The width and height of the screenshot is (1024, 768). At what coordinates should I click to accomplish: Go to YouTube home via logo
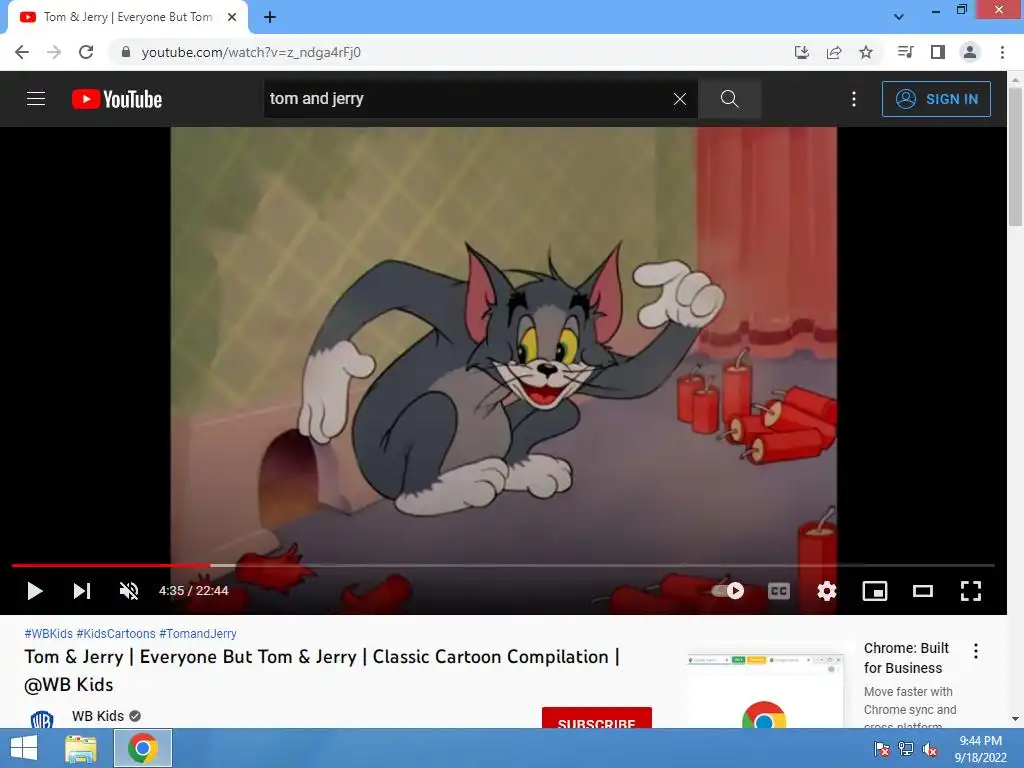117,99
